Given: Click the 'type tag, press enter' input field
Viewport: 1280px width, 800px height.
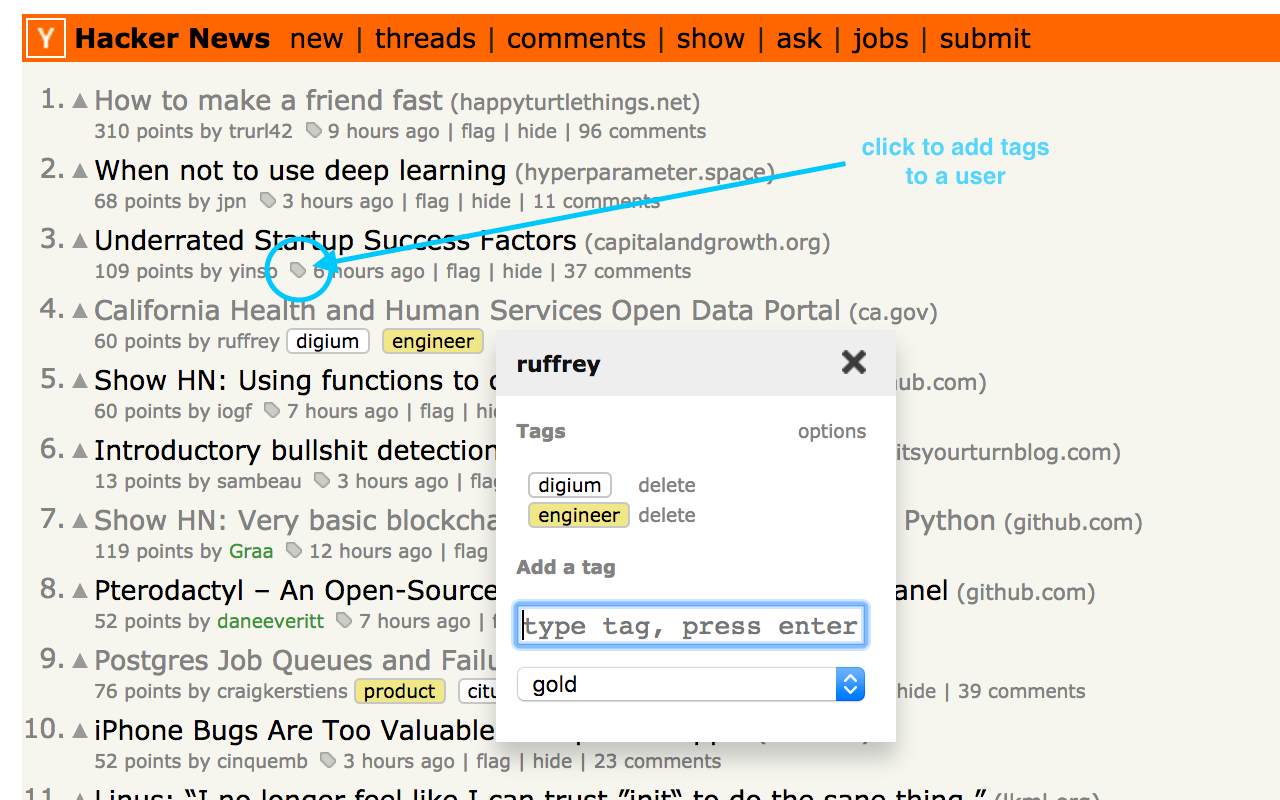Looking at the screenshot, I should click(690, 625).
